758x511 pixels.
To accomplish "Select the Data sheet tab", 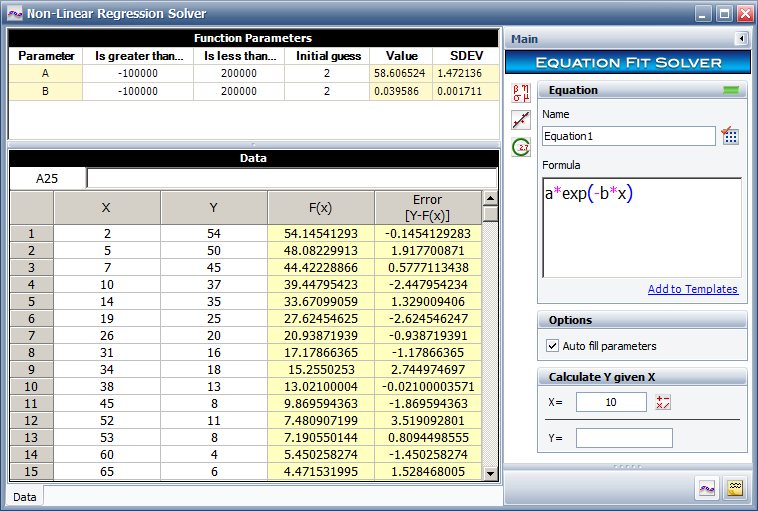I will (x=25, y=497).
